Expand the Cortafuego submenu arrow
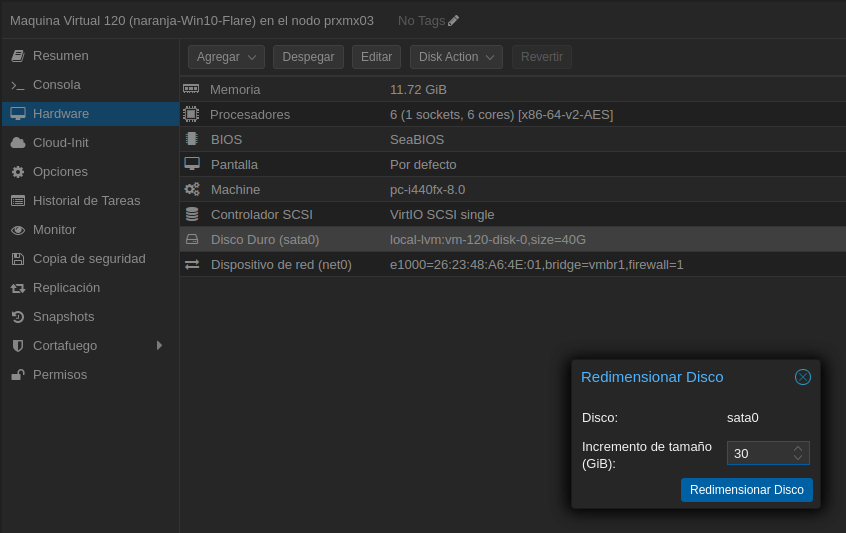The image size is (846, 533). [159, 346]
